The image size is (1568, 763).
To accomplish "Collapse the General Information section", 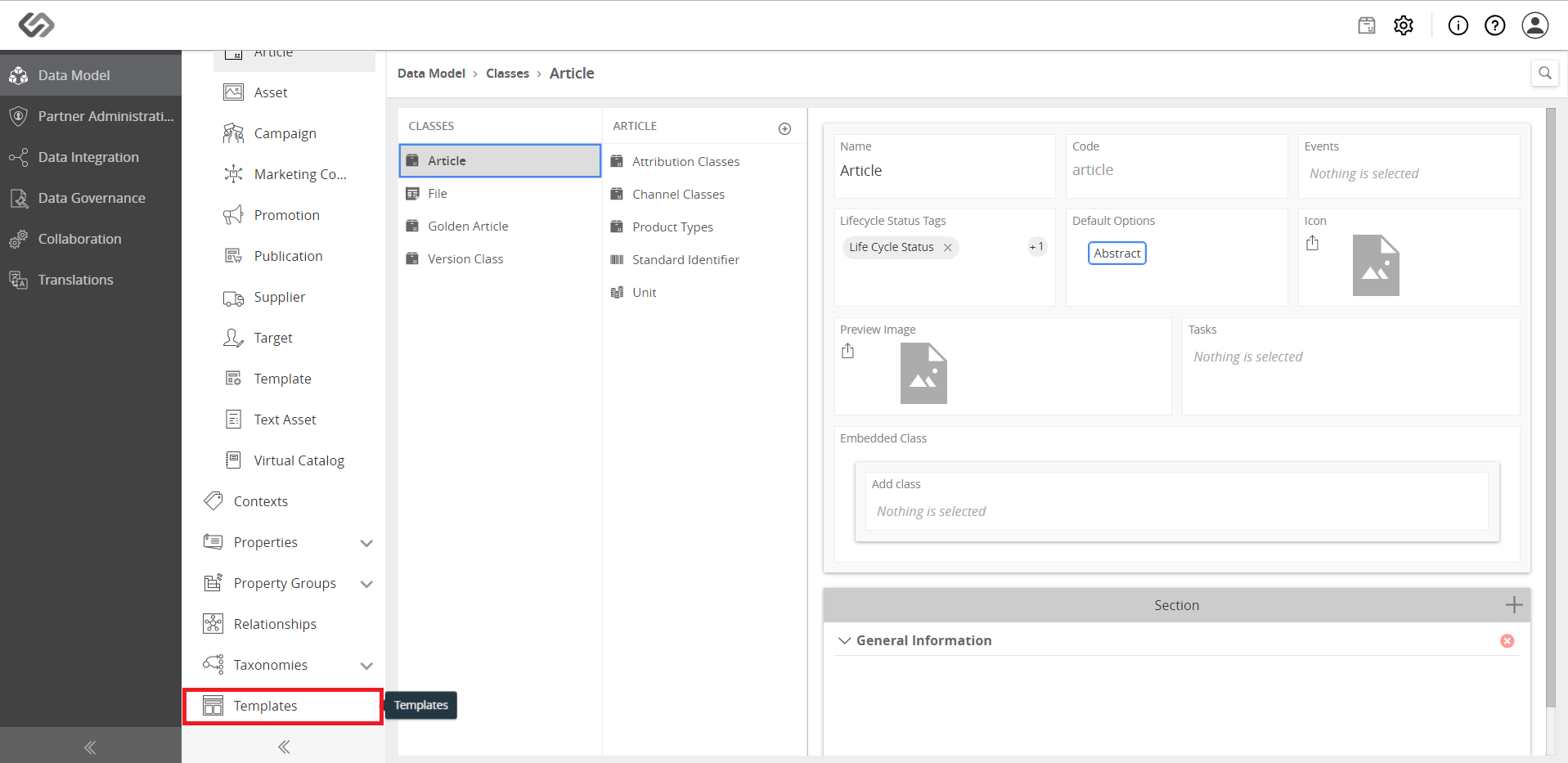I will [x=845, y=640].
